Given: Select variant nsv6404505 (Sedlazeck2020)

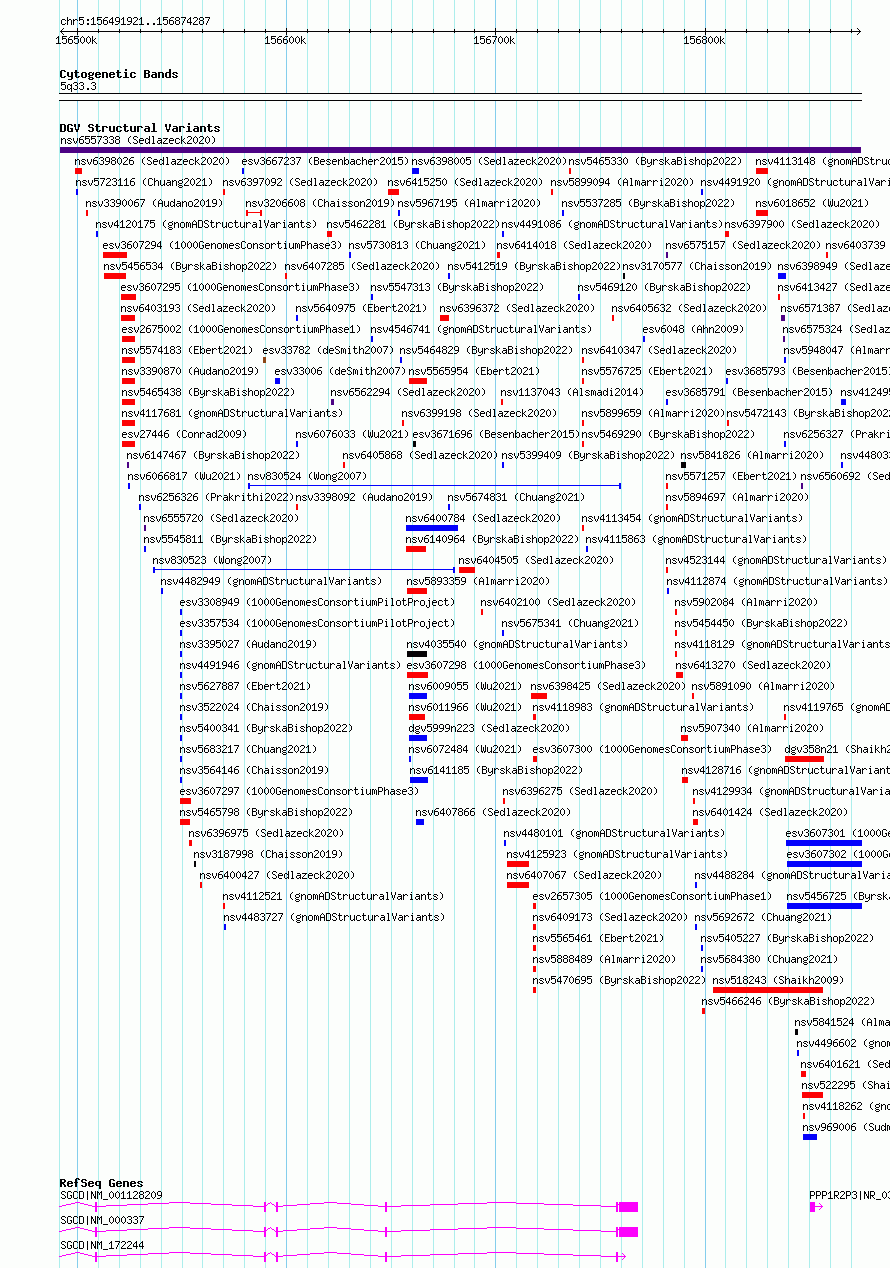Looking at the screenshot, I should (x=536, y=560).
